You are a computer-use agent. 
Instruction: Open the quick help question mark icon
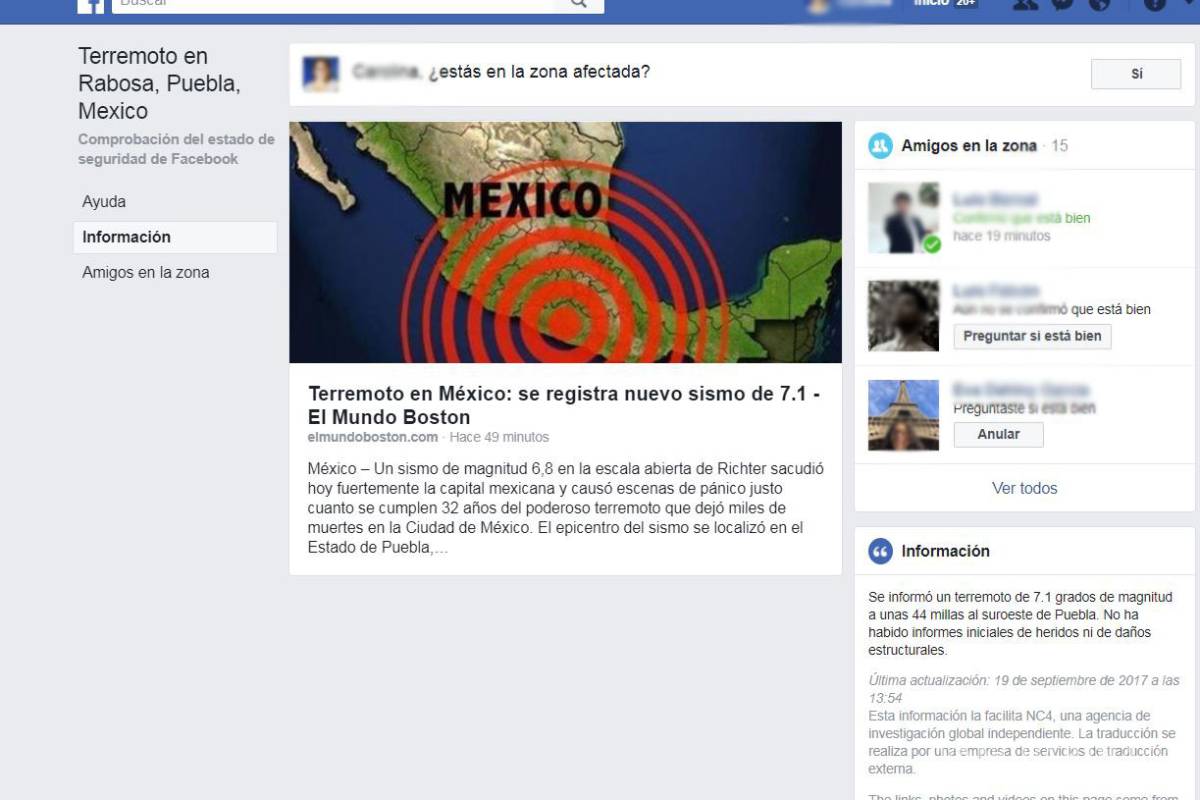pyautogui.click(x=1155, y=5)
